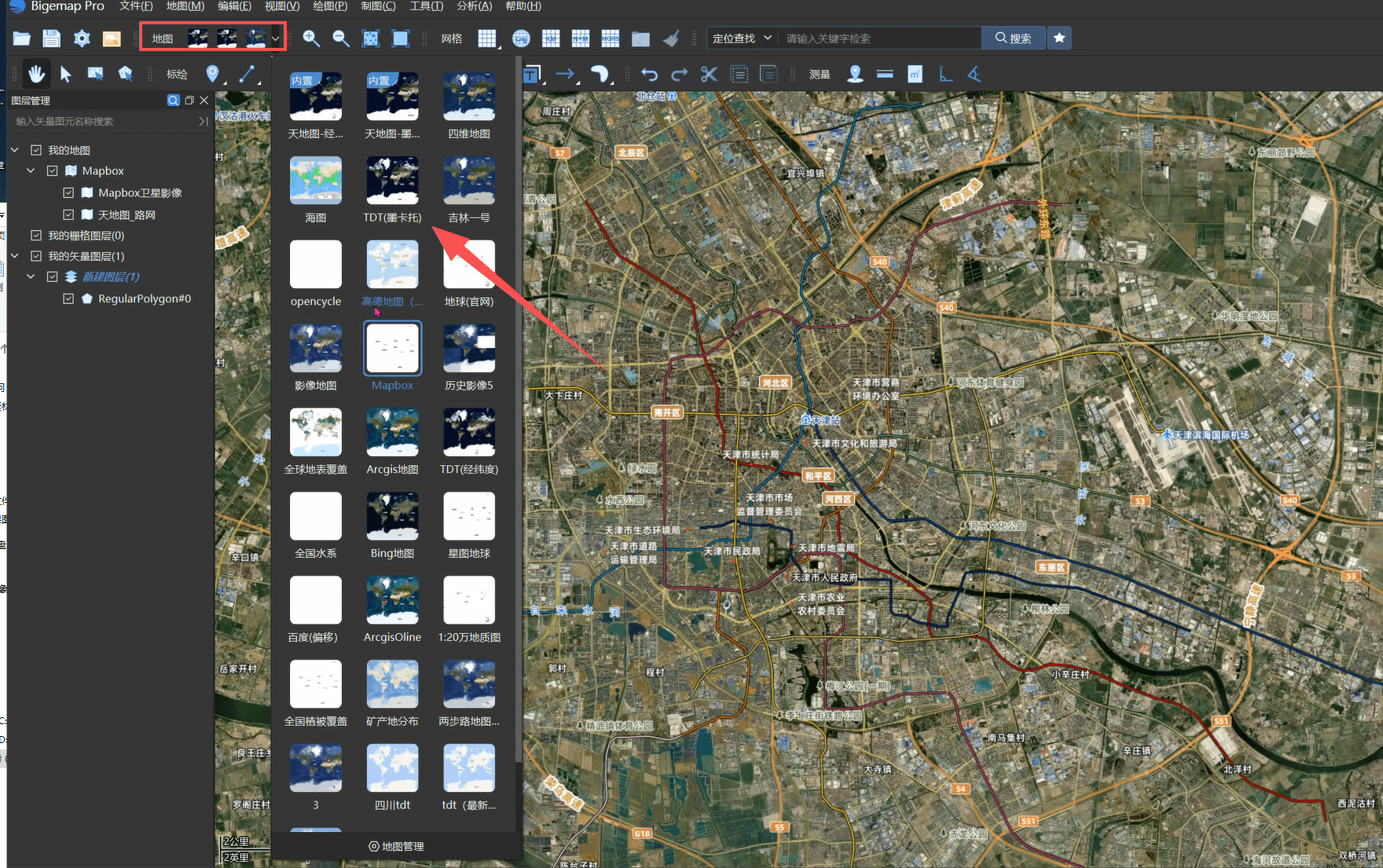Click the layer panel search icon
Image resolution: width=1383 pixels, height=868 pixels.
[x=173, y=101]
